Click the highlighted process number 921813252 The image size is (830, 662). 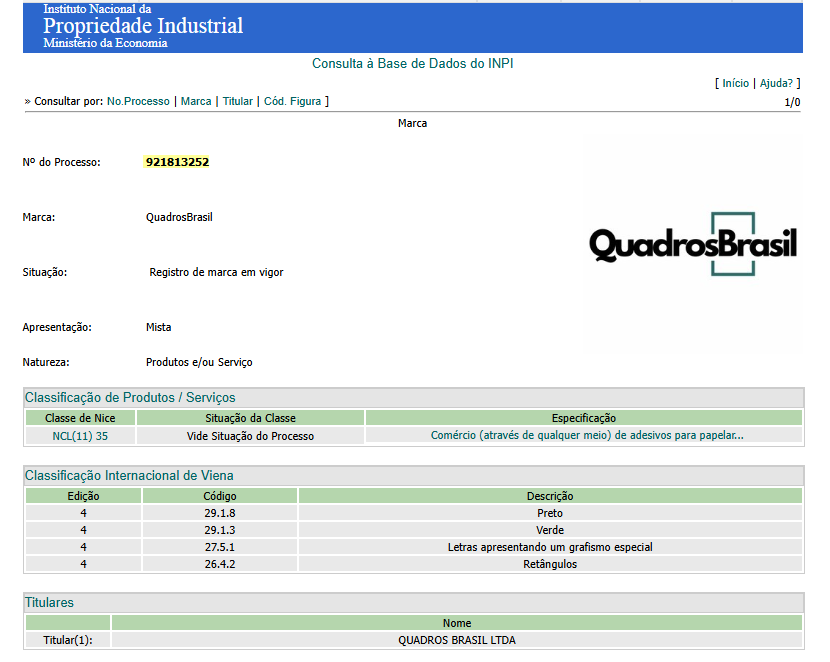point(177,162)
